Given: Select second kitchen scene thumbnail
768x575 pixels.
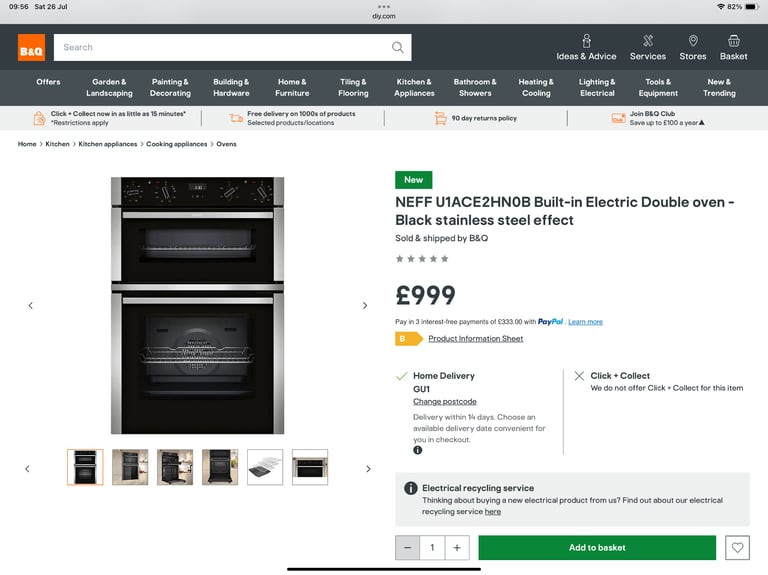Looking at the screenshot, I should pos(130,467).
